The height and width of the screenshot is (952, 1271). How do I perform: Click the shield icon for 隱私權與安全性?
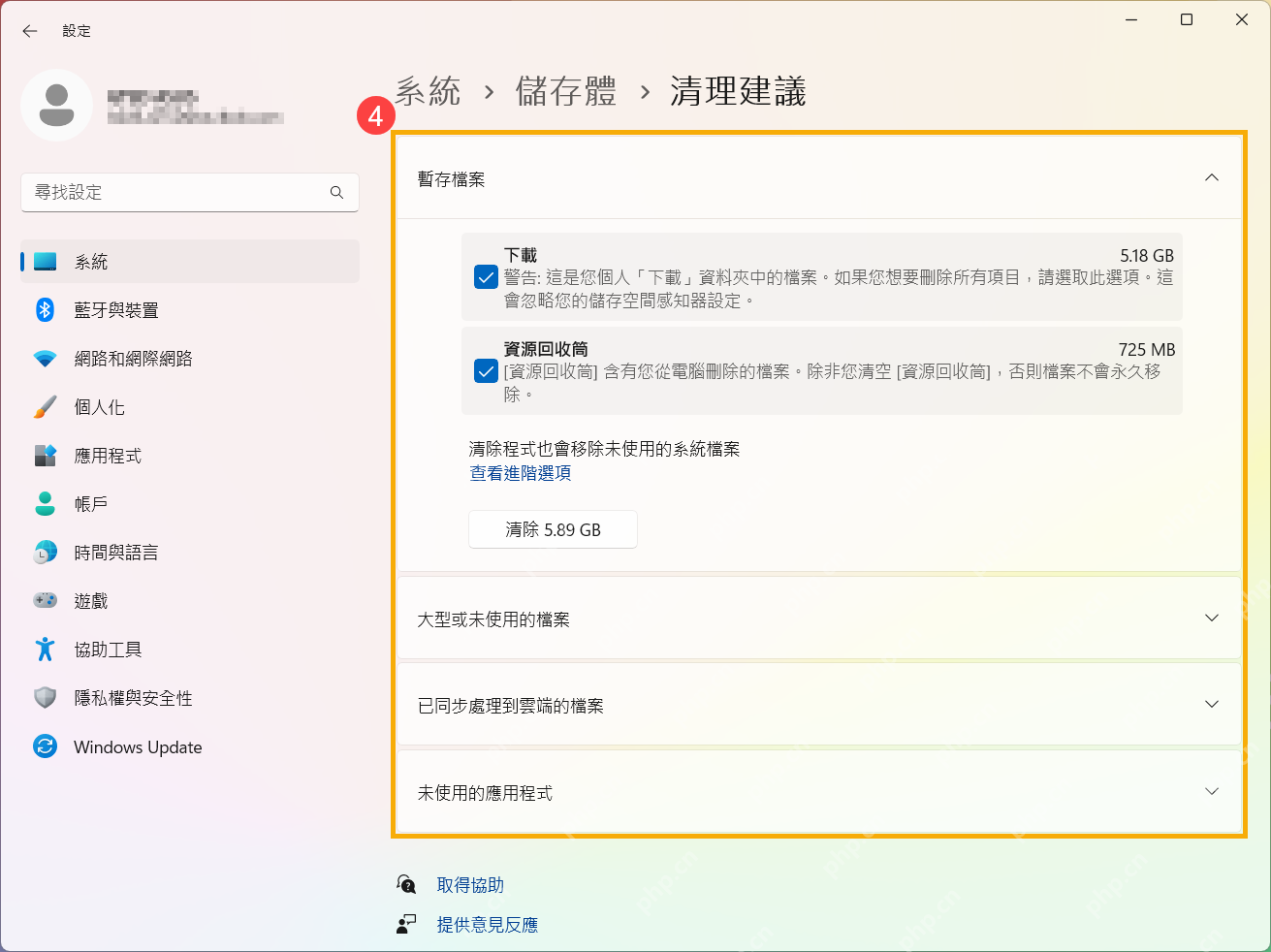coord(45,698)
